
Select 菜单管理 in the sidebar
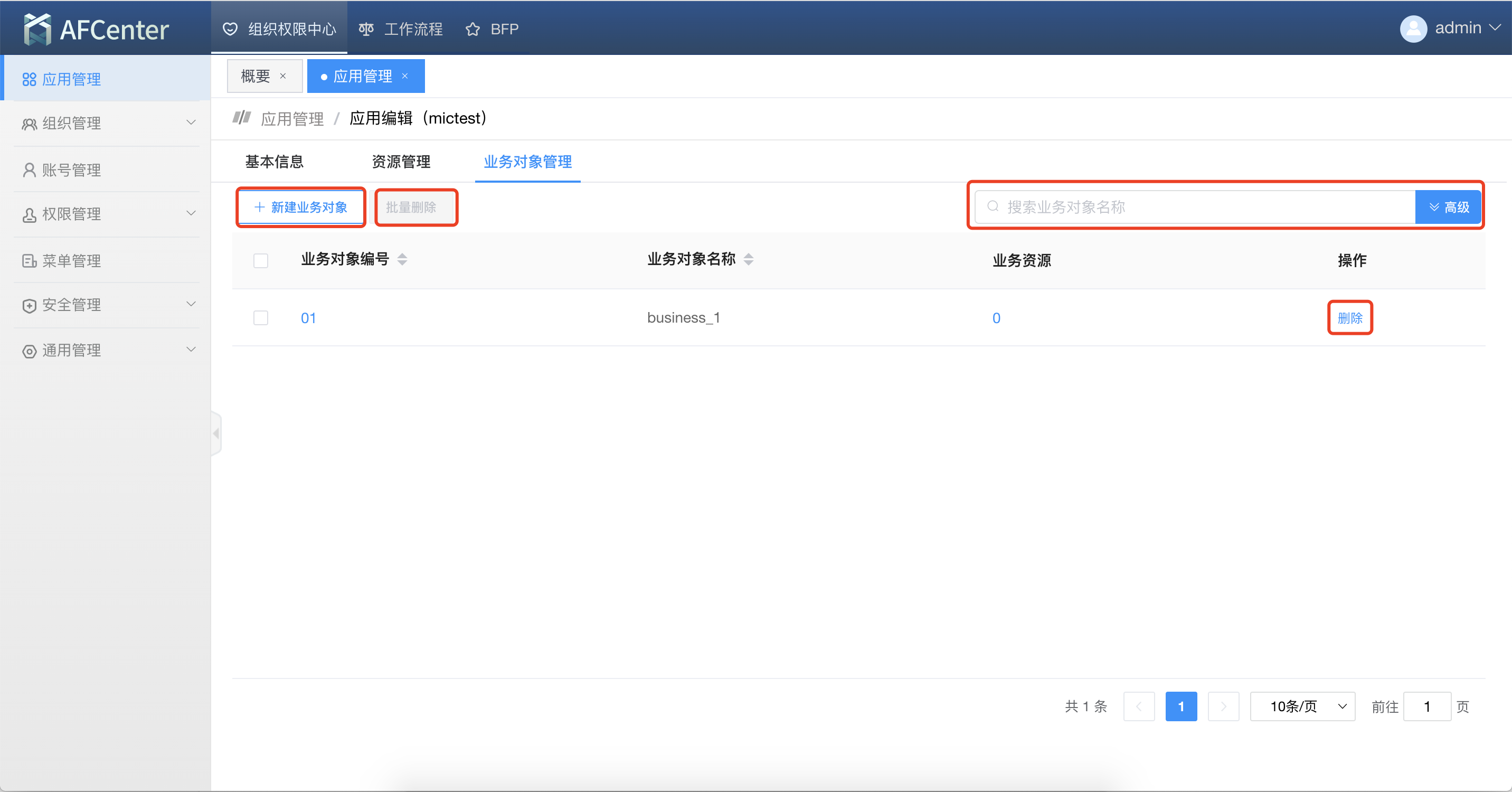(x=106, y=261)
